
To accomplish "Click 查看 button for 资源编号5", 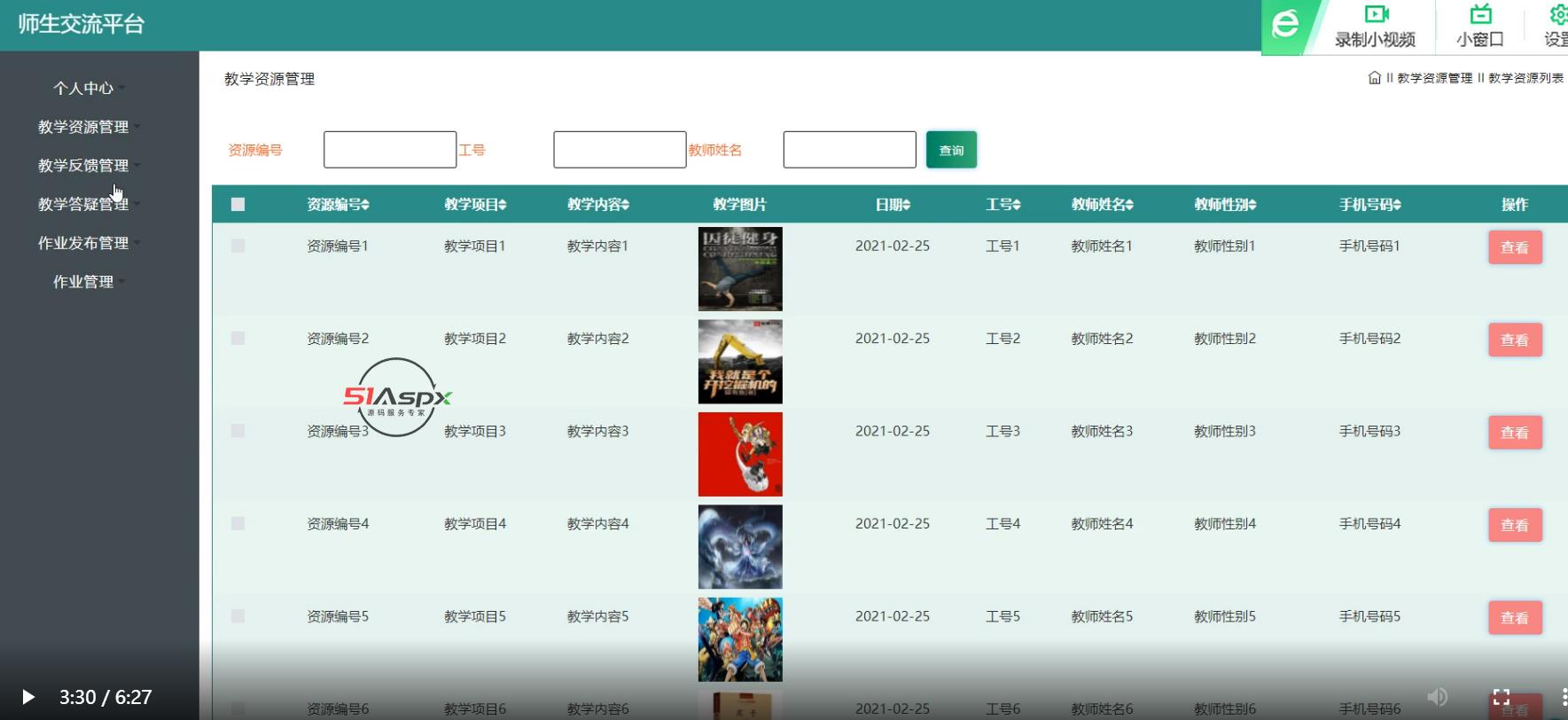I will [1515, 618].
